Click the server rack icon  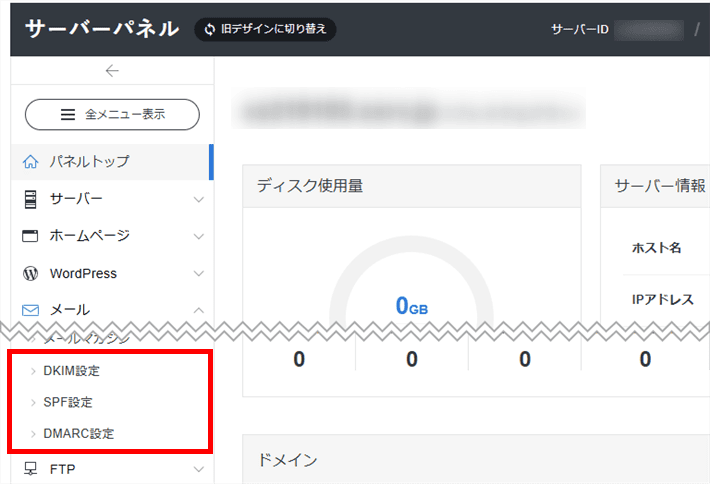pyautogui.click(x=30, y=199)
